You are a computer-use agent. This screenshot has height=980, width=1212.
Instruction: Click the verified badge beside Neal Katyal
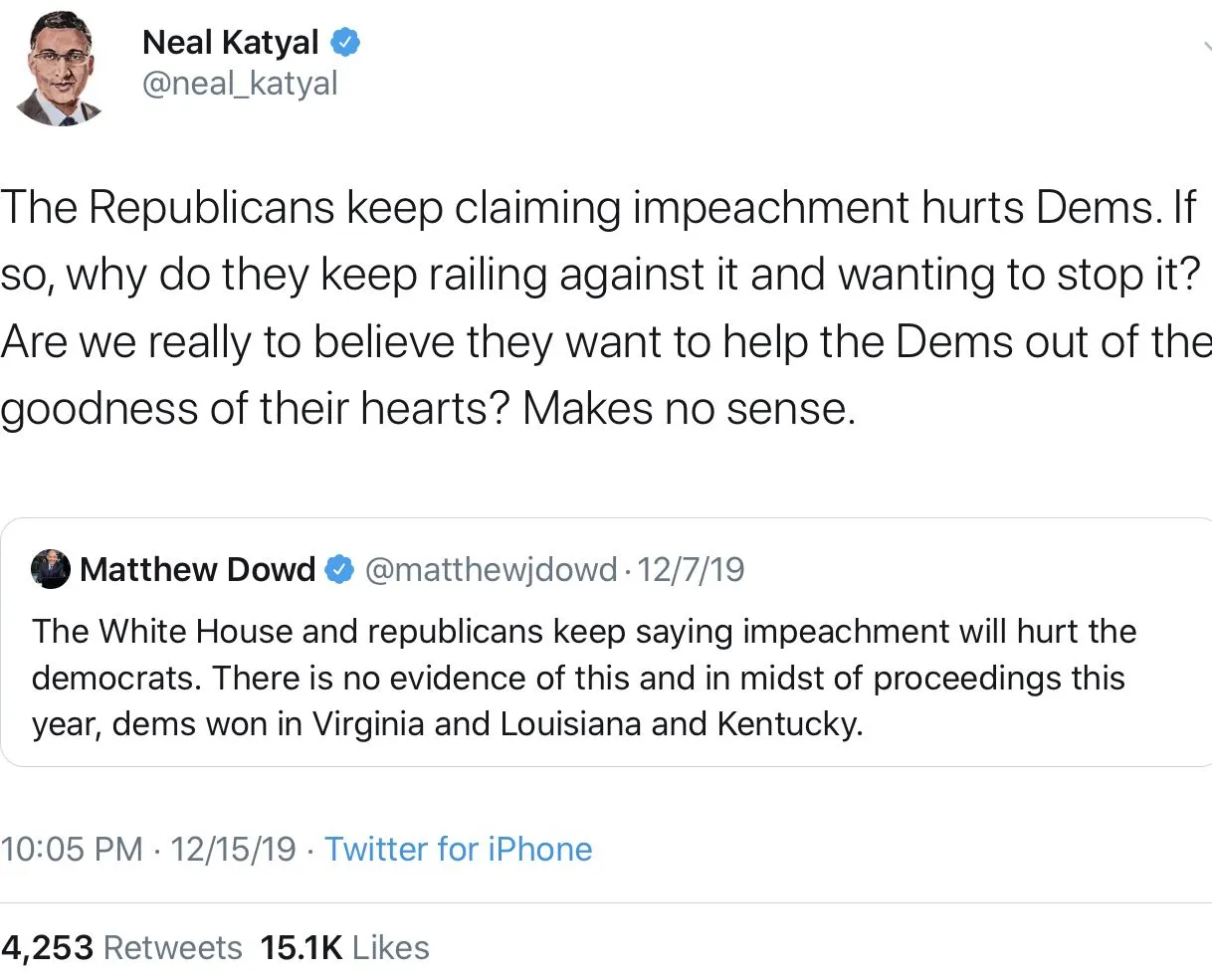(345, 42)
